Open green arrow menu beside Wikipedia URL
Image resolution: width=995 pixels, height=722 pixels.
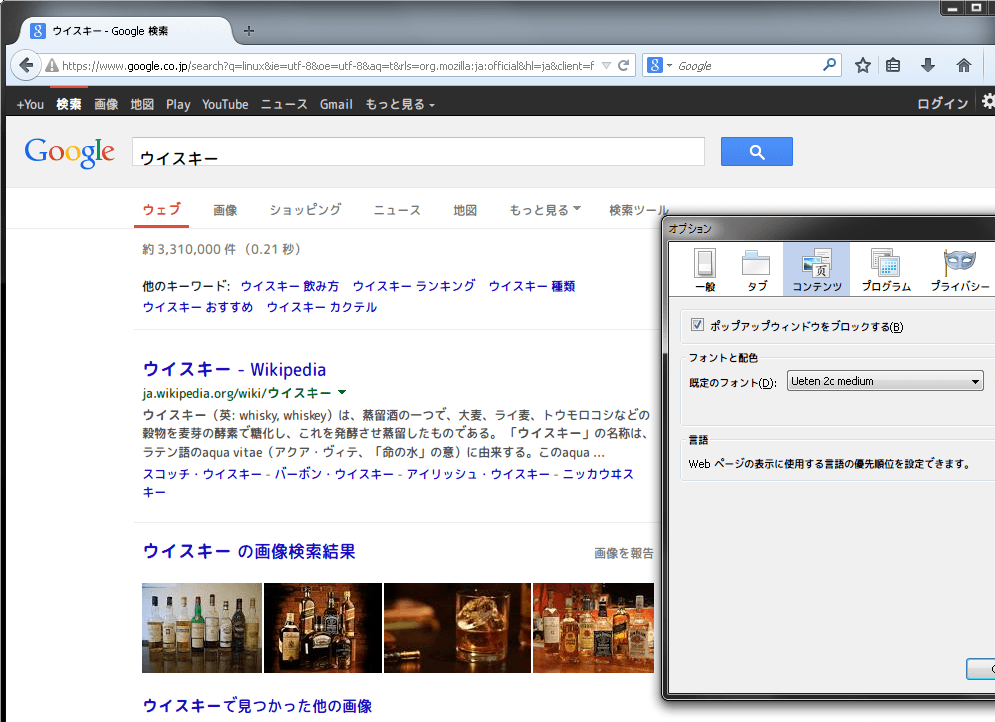click(x=342, y=393)
